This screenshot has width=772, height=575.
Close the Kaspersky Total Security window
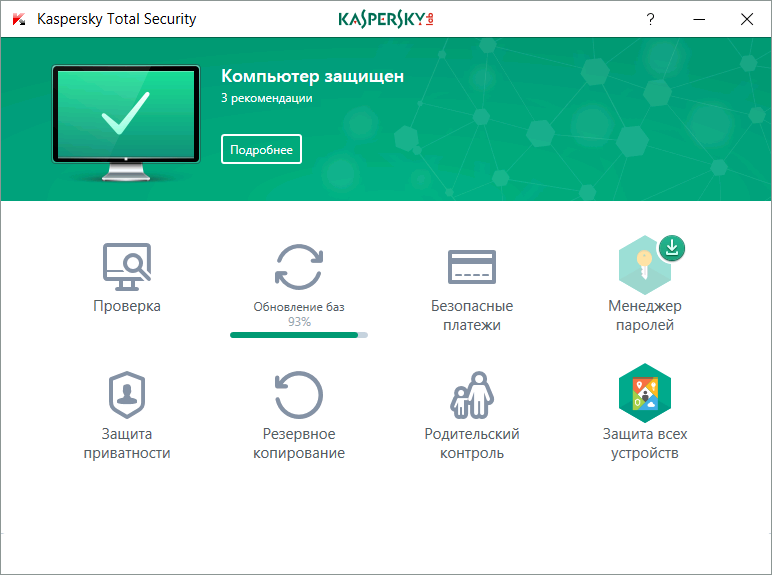[x=747, y=19]
